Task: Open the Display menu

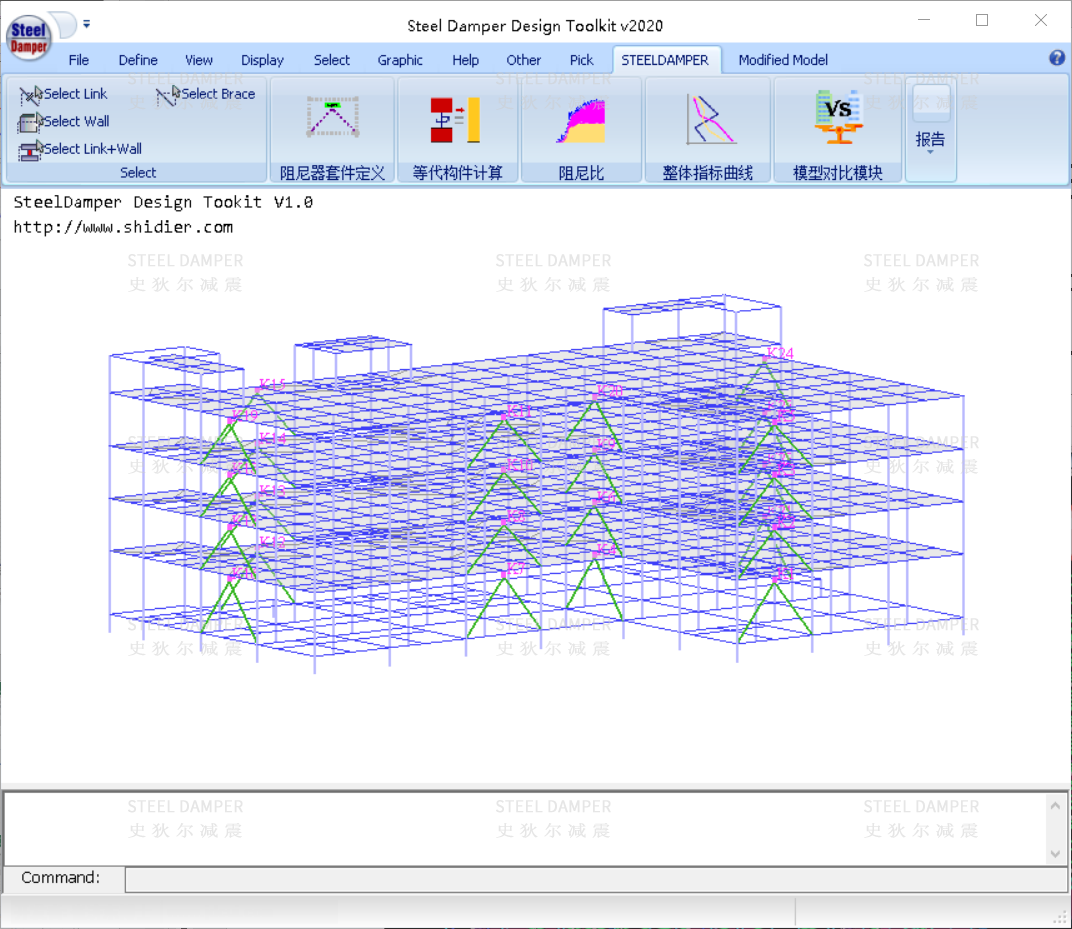Action: pos(263,60)
